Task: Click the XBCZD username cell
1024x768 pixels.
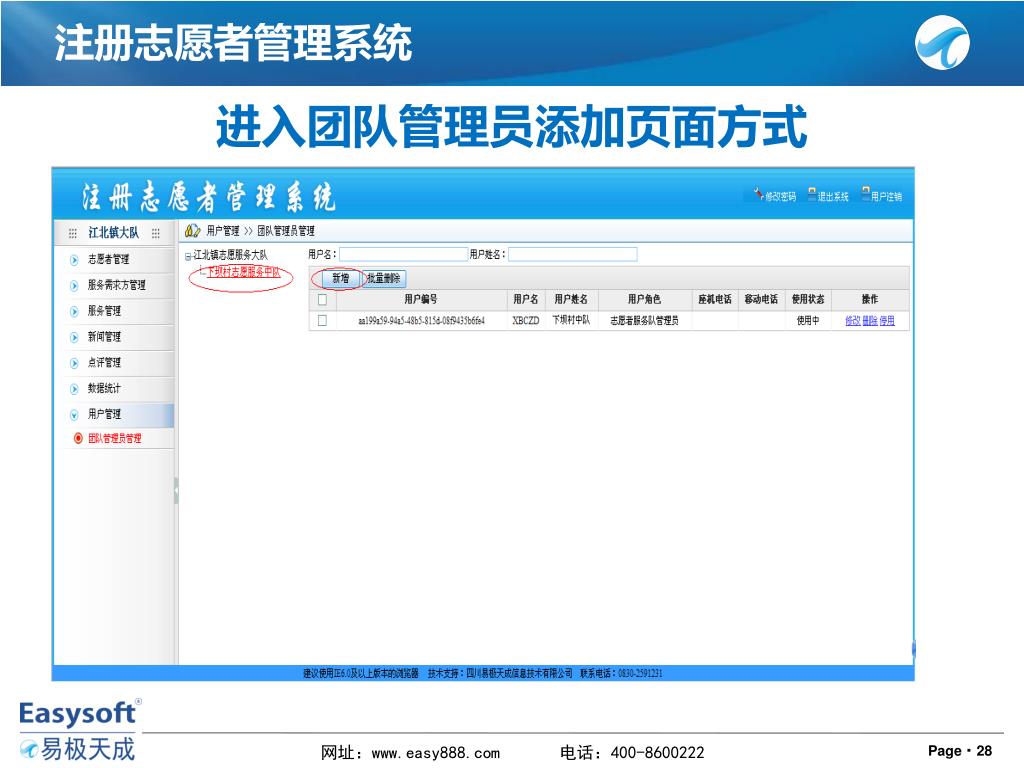Action: [526, 321]
